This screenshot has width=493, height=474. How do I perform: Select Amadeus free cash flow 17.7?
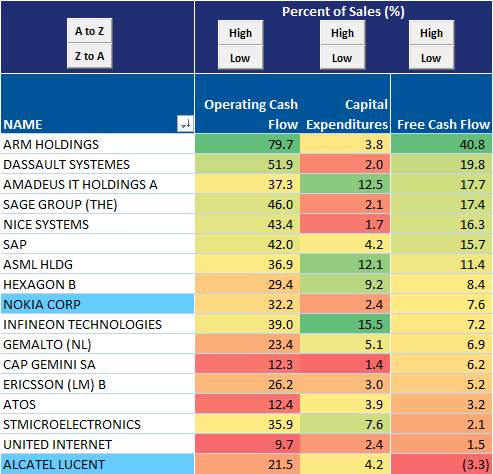pyautogui.click(x=441, y=184)
